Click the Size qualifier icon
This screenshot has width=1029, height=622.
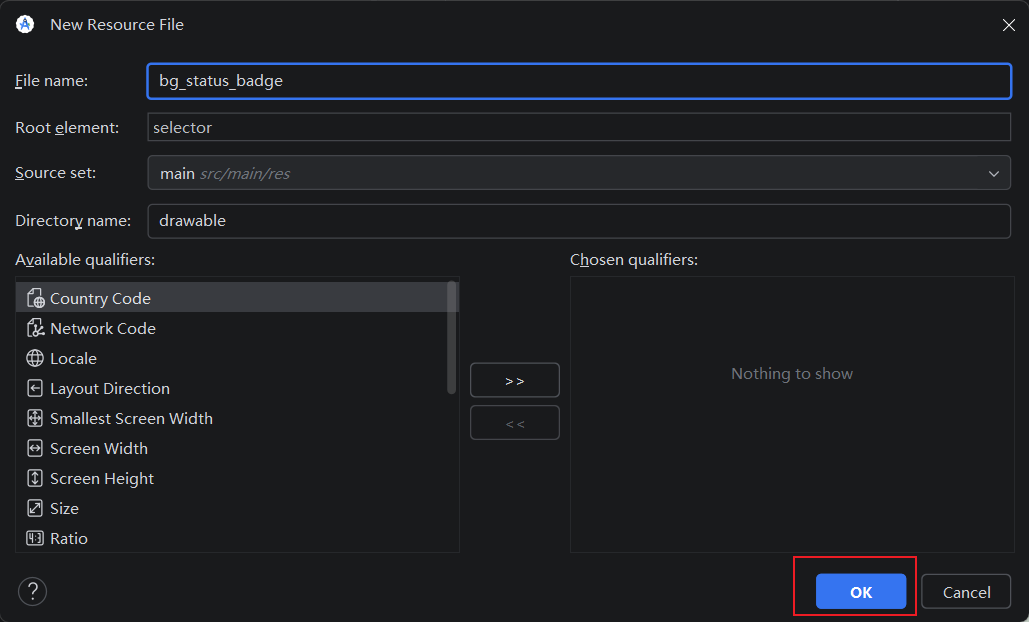(x=35, y=508)
